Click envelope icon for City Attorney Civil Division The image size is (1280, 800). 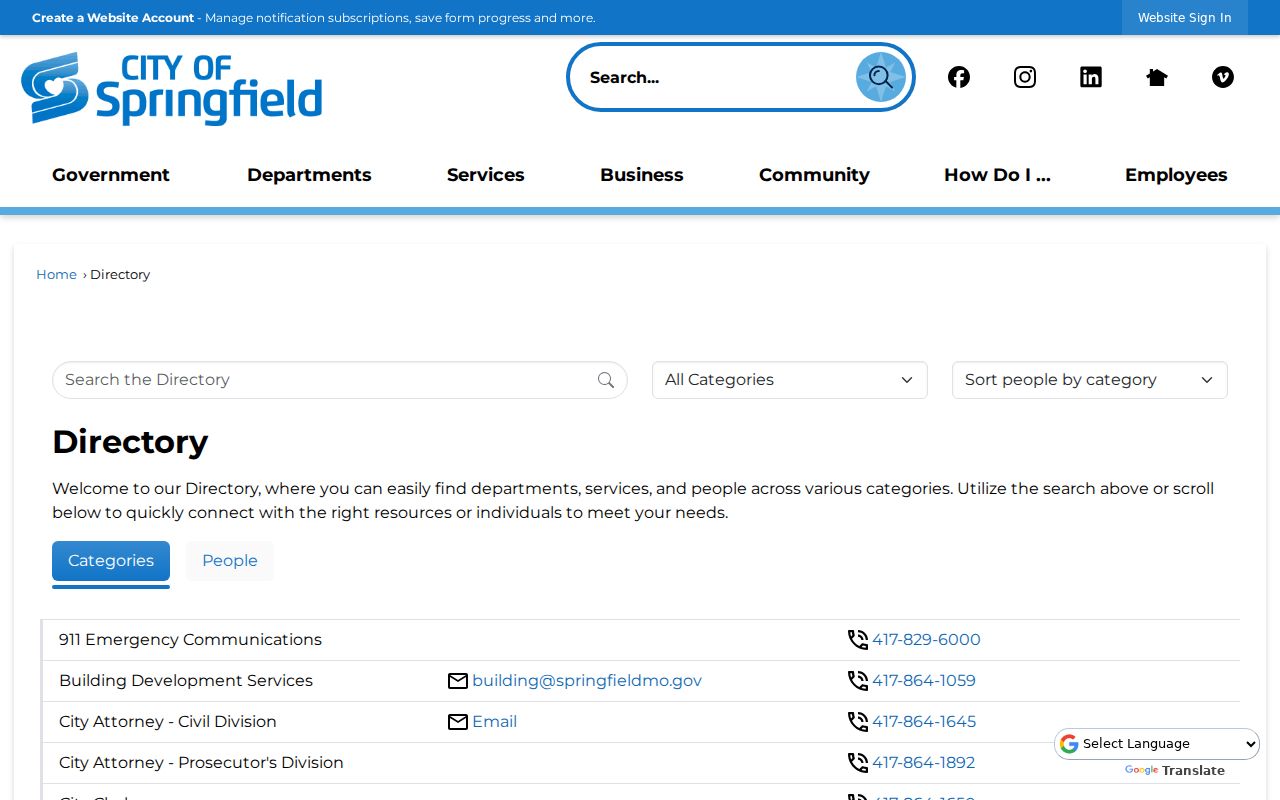[458, 722]
